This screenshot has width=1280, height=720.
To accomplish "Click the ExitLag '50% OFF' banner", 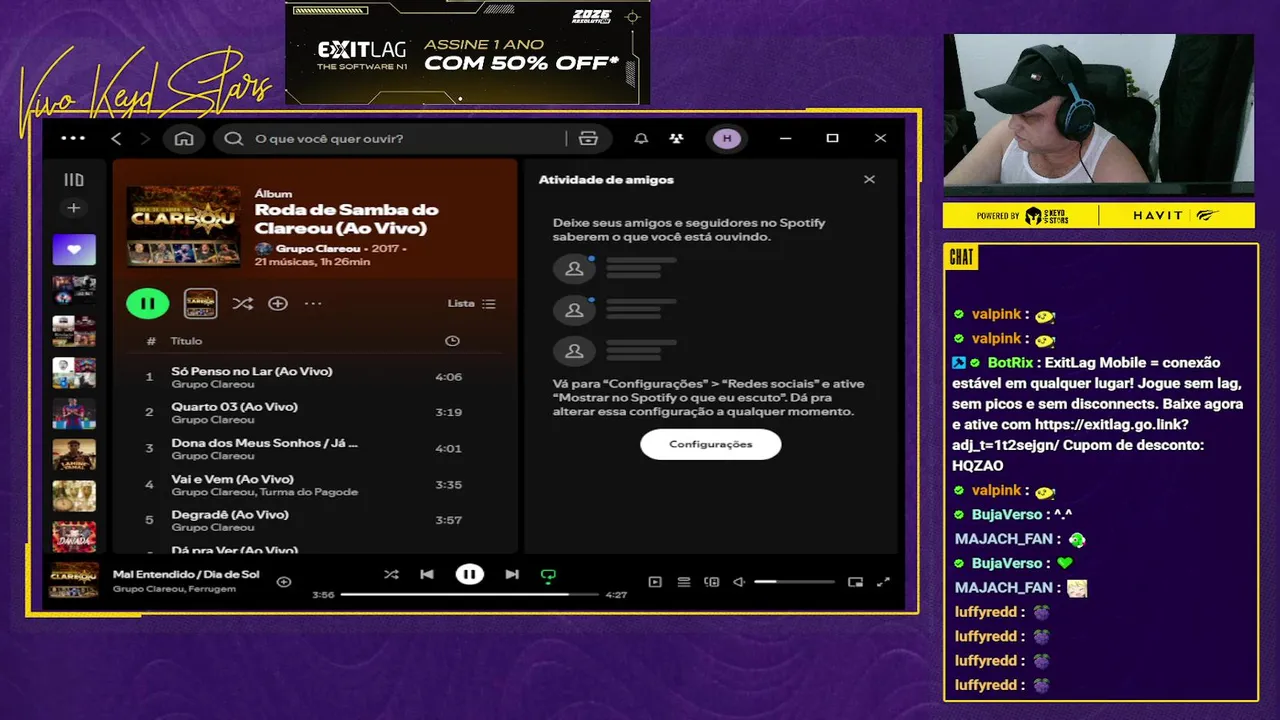I will 468,52.
